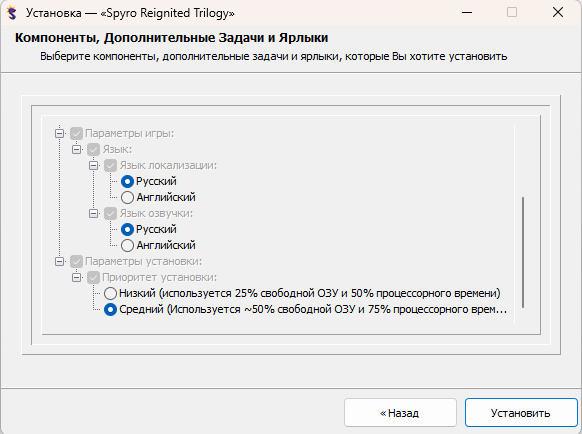Image resolution: width=582 pixels, height=434 pixels.
Task: Click the Параметры установки label
Action: coord(144,261)
